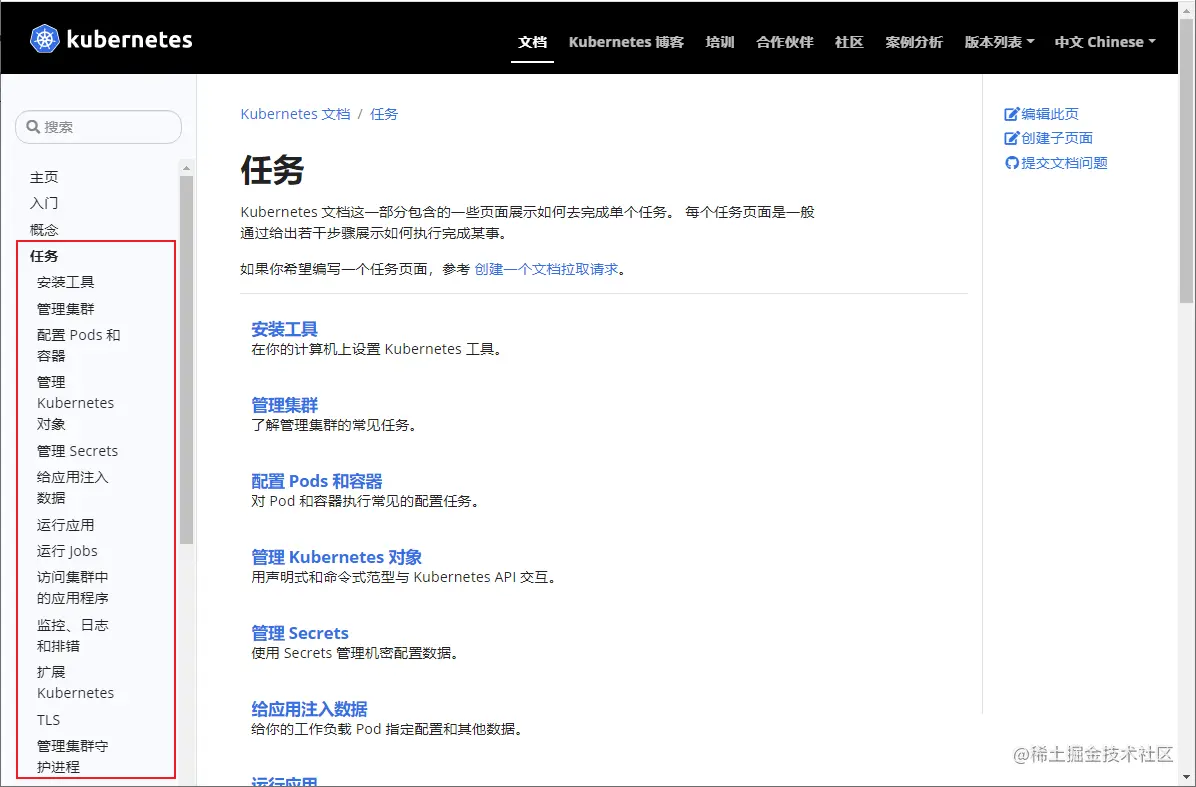1196x787 pixels.
Task: Open the 管理 Secrets heading link in content
Action: pyautogui.click(x=300, y=633)
